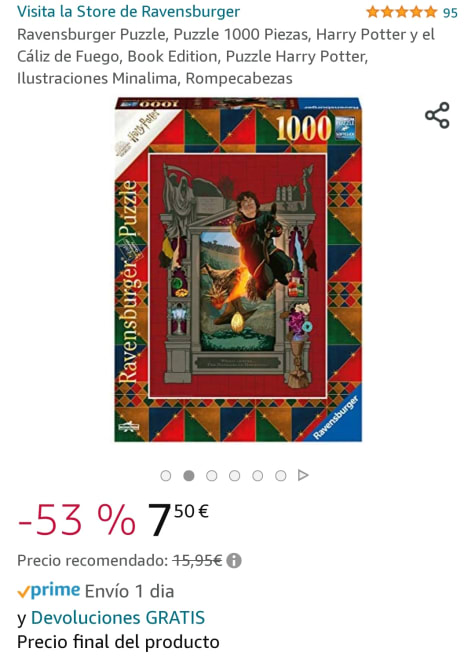Screen dimensions: 475x659
Task: Click the five-star rating icons
Action: pyautogui.click(x=402, y=12)
